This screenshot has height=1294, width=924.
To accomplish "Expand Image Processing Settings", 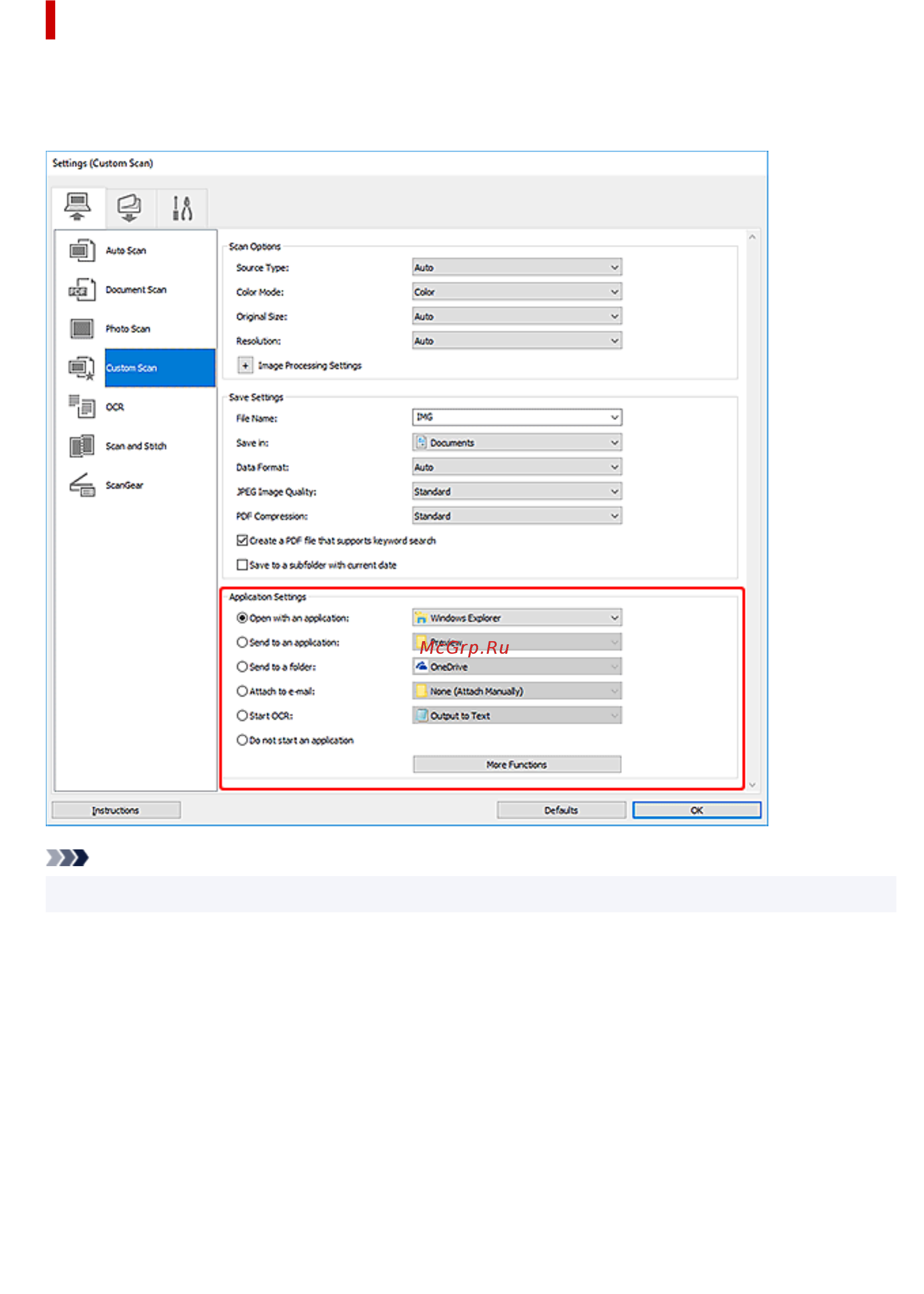I will [x=245, y=365].
